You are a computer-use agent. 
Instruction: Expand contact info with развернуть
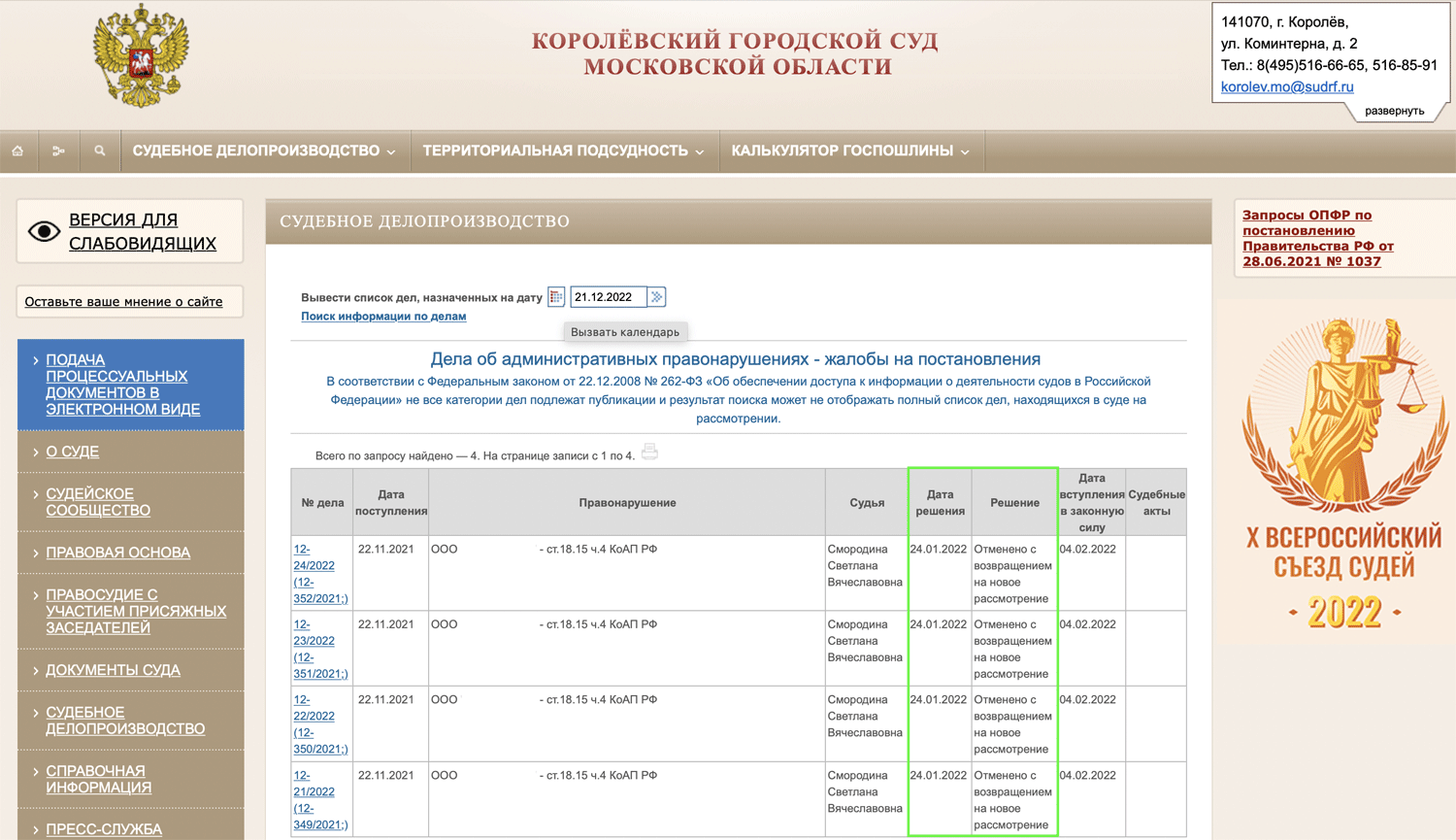1394,111
